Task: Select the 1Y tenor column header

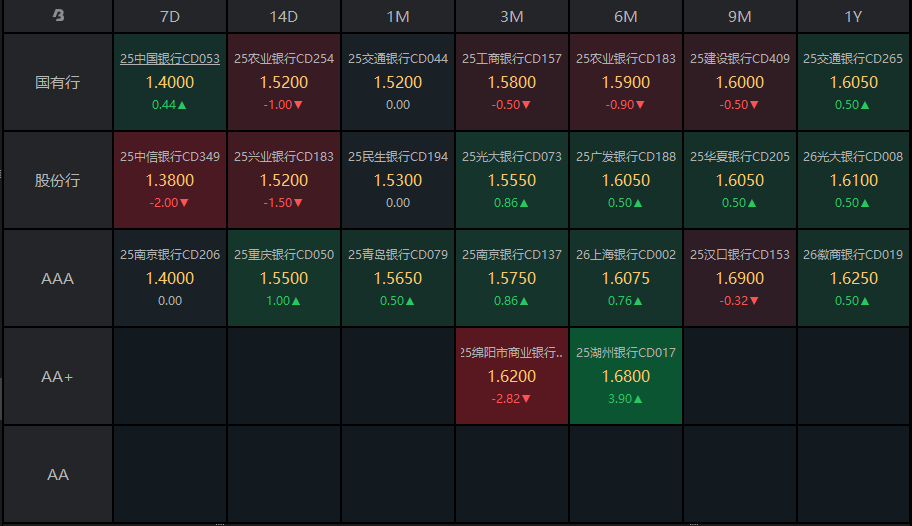Action: [853, 16]
